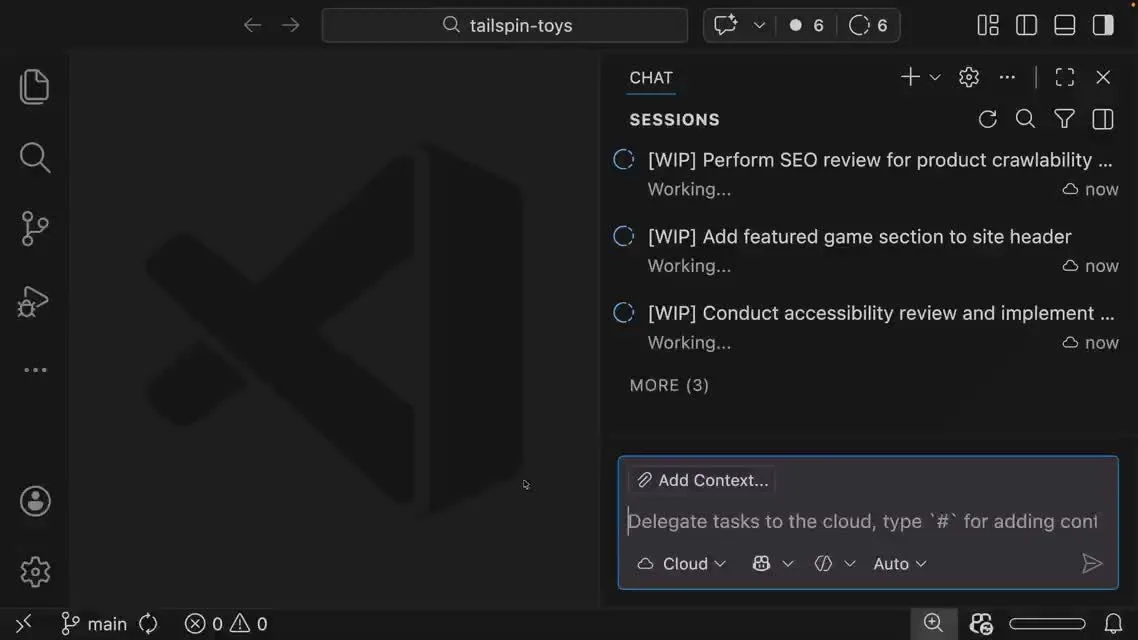Click the main branch in status bar
1138x640 pixels.
pyautogui.click(x=94, y=623)
